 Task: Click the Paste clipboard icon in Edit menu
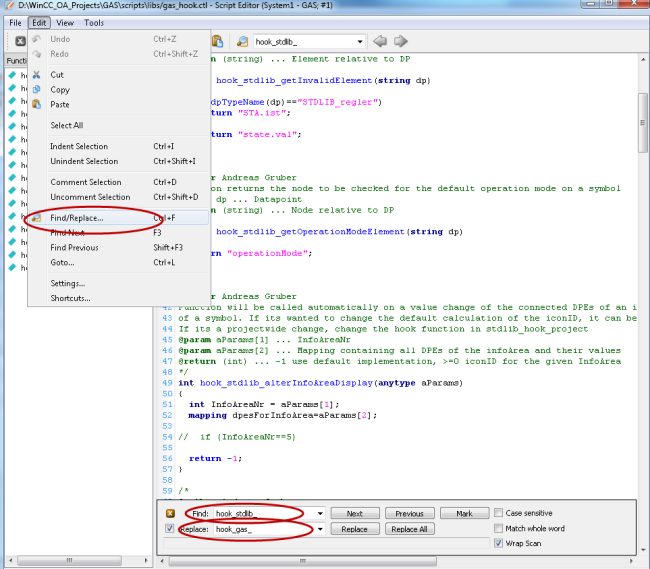tap(37, 105)
